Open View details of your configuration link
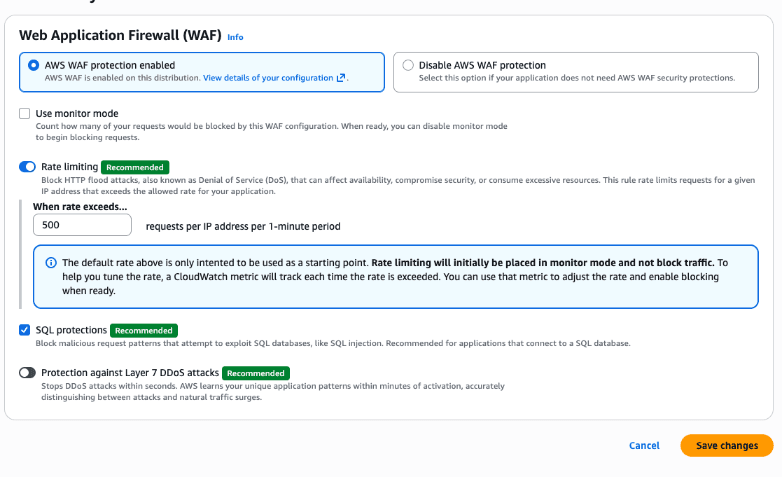The image size is (782, 477). (268, 78)
